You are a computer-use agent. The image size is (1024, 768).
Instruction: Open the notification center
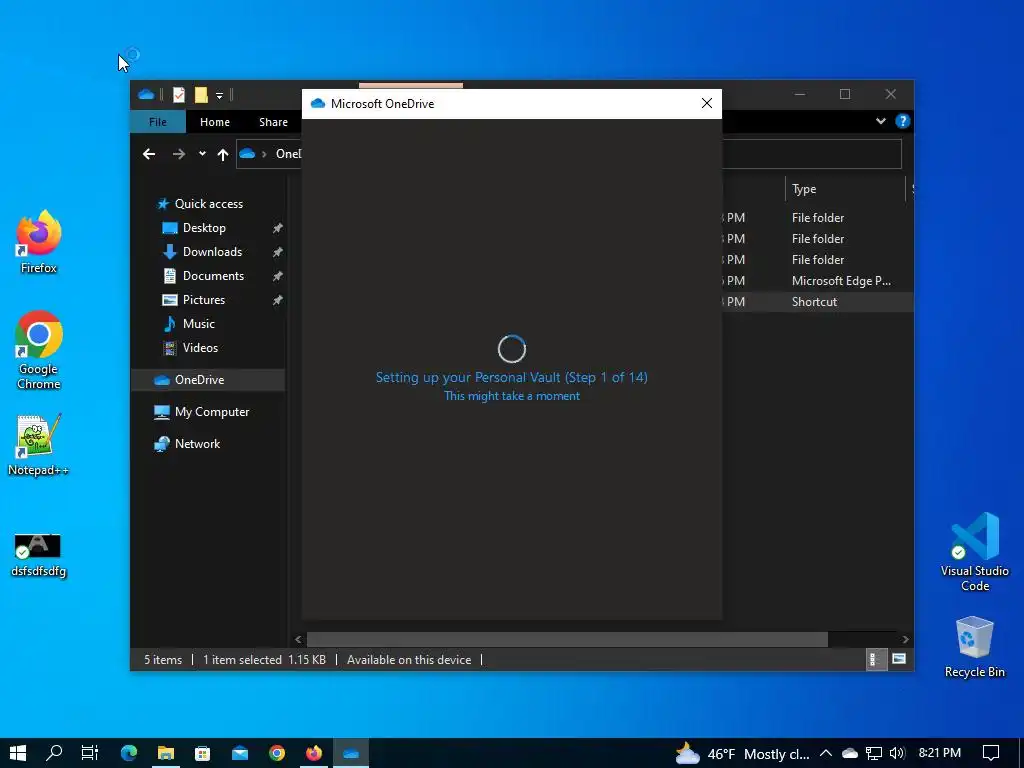[991, 753]
